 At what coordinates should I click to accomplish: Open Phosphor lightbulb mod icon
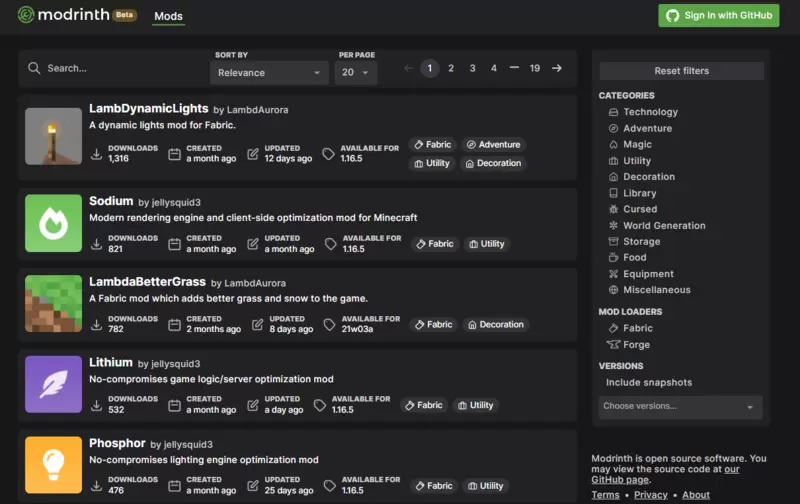pyautogui.click(x=54, y=465)
